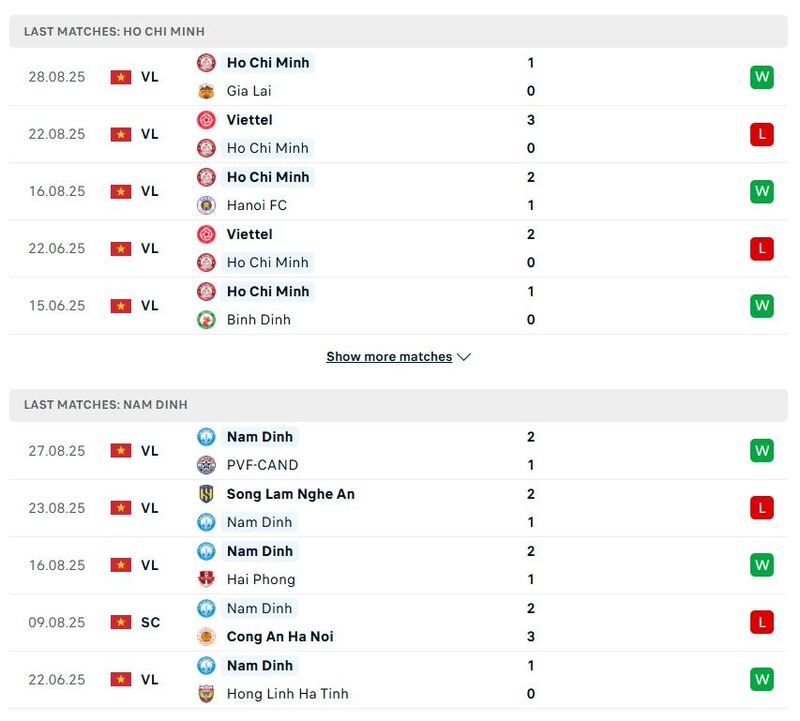Open the Ho Chi Minh vs Hanoi FC match
The image size is (800, 721).
[x=400, y=191]
